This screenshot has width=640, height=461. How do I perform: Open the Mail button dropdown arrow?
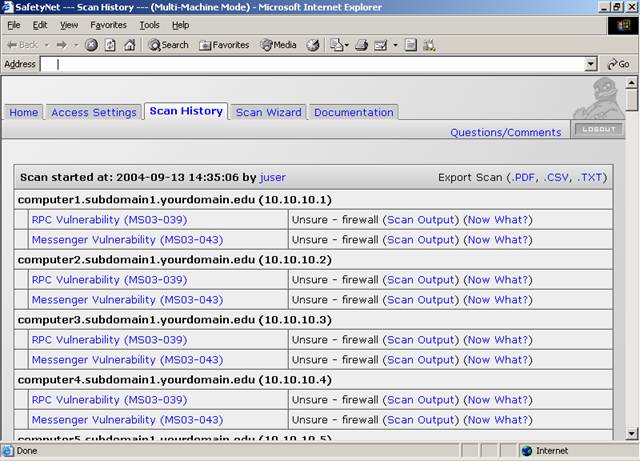pyautogui.click(x=347, y=45)
